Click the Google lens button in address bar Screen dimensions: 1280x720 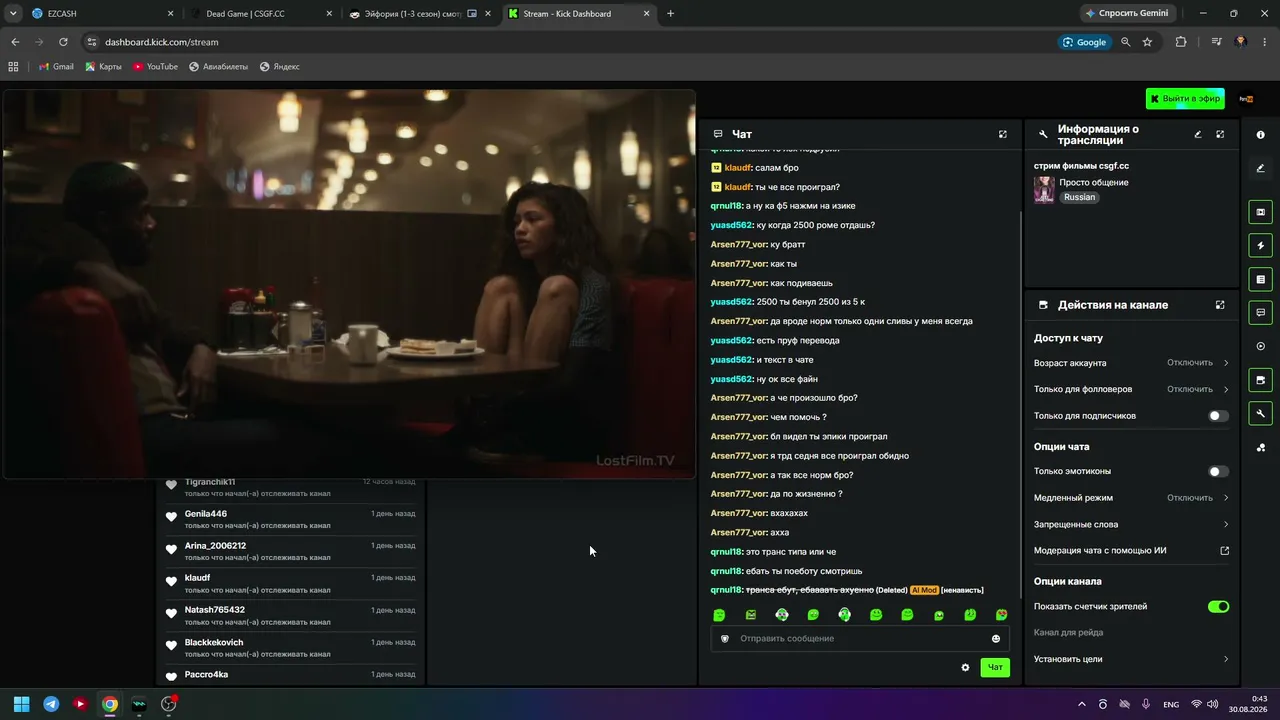click(1085, 42)
